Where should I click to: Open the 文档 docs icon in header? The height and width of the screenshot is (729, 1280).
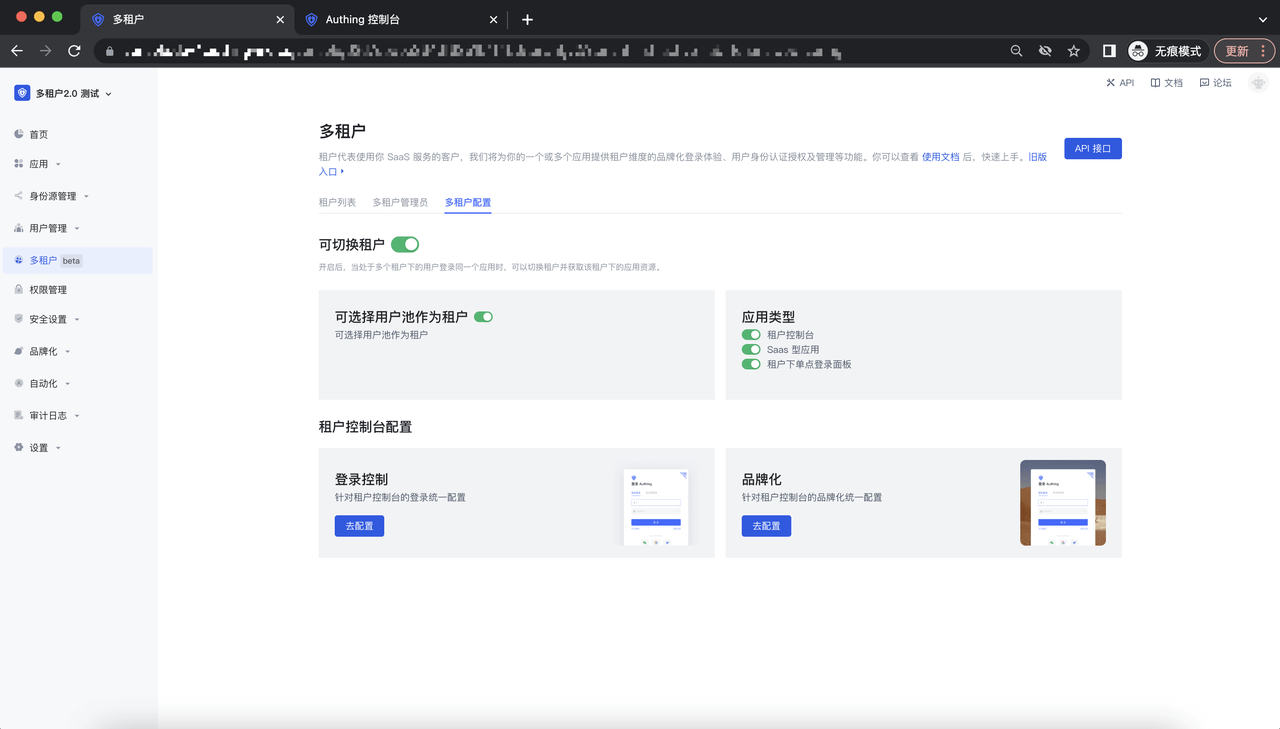1155,83
